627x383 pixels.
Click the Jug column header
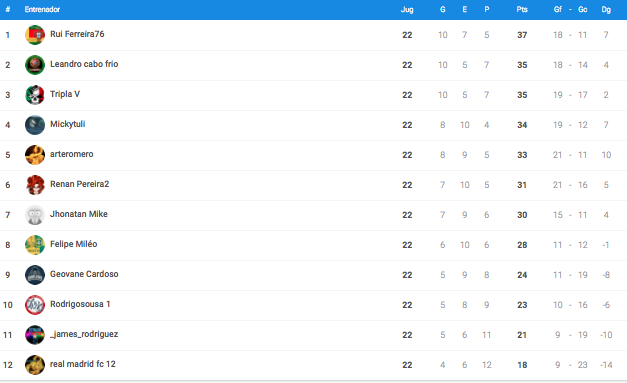(x=407, y=10)
